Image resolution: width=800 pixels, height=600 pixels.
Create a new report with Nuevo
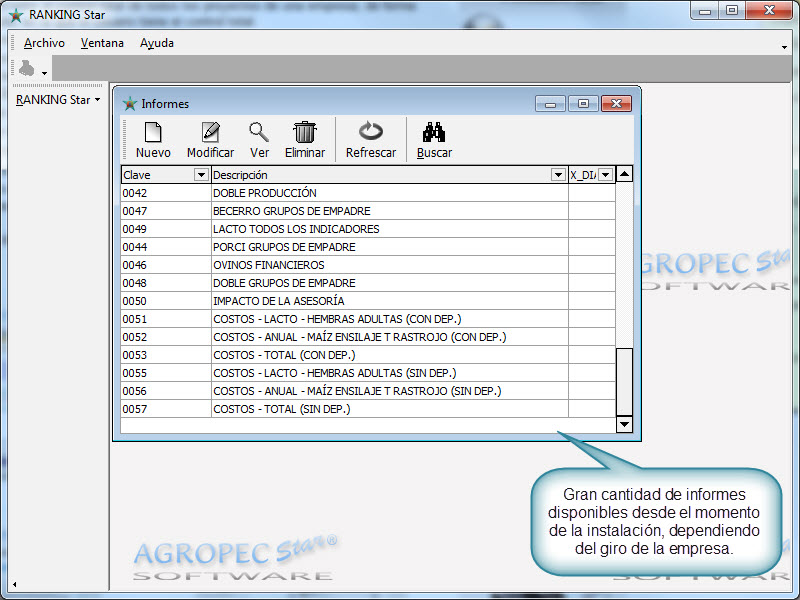[153, 140]
